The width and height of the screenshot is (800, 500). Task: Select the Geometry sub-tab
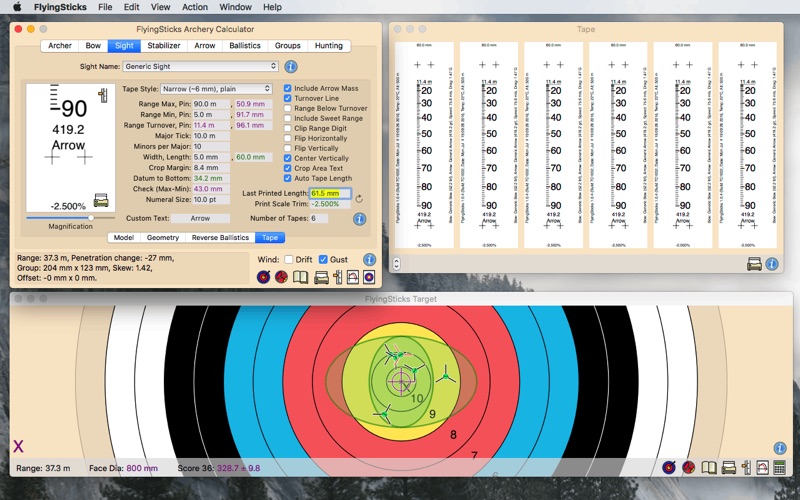(163, 238)
